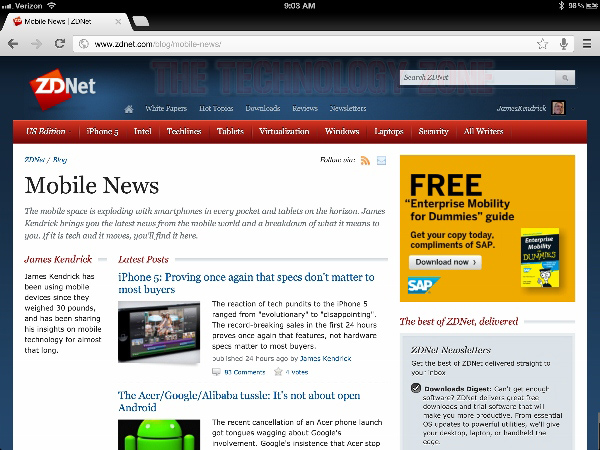Click the SAP logo in the ad
This screenshot has height=450, width=600.
pos(424,285)
